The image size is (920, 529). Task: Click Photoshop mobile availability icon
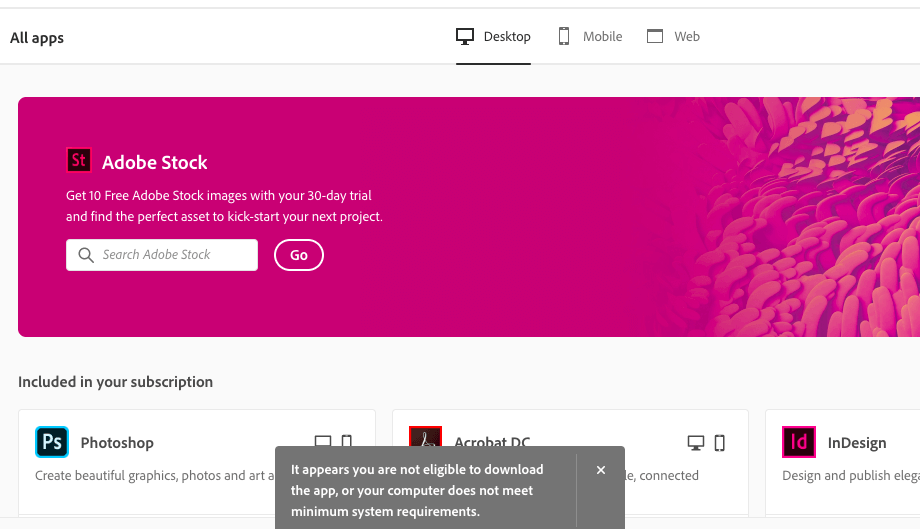click(347, 440)
